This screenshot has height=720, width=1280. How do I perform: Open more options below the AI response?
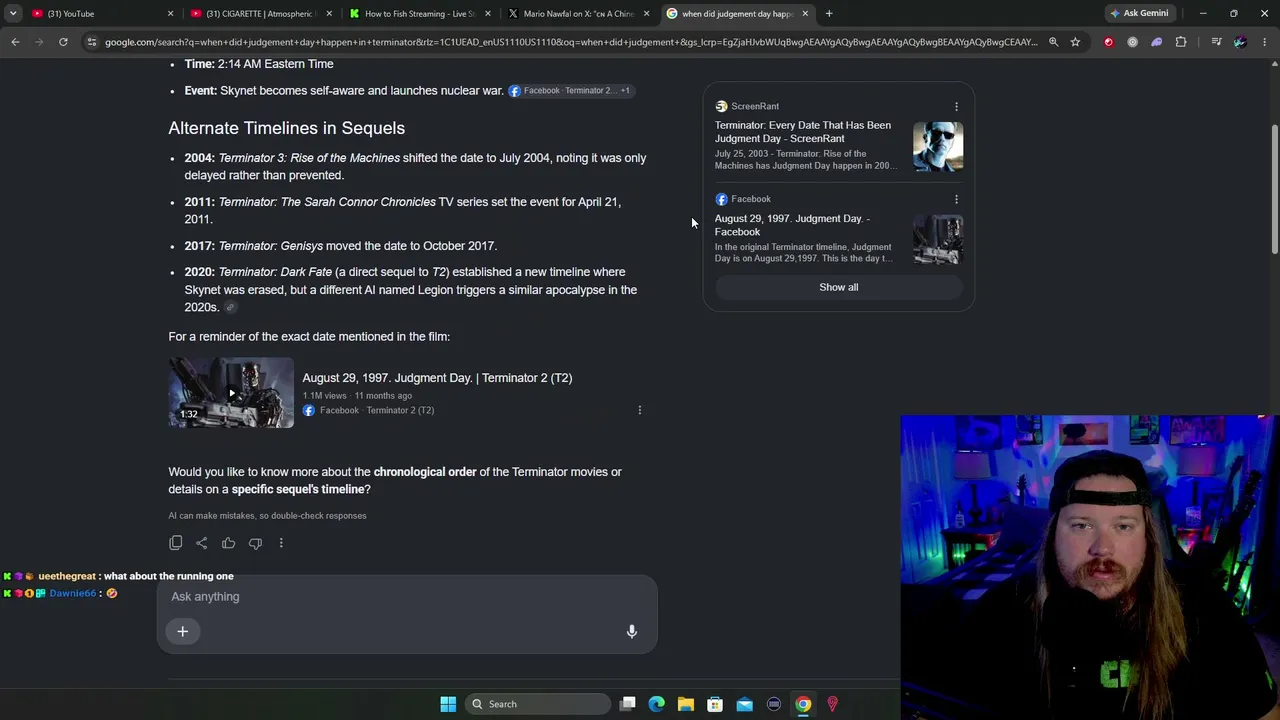coord(281,543)
